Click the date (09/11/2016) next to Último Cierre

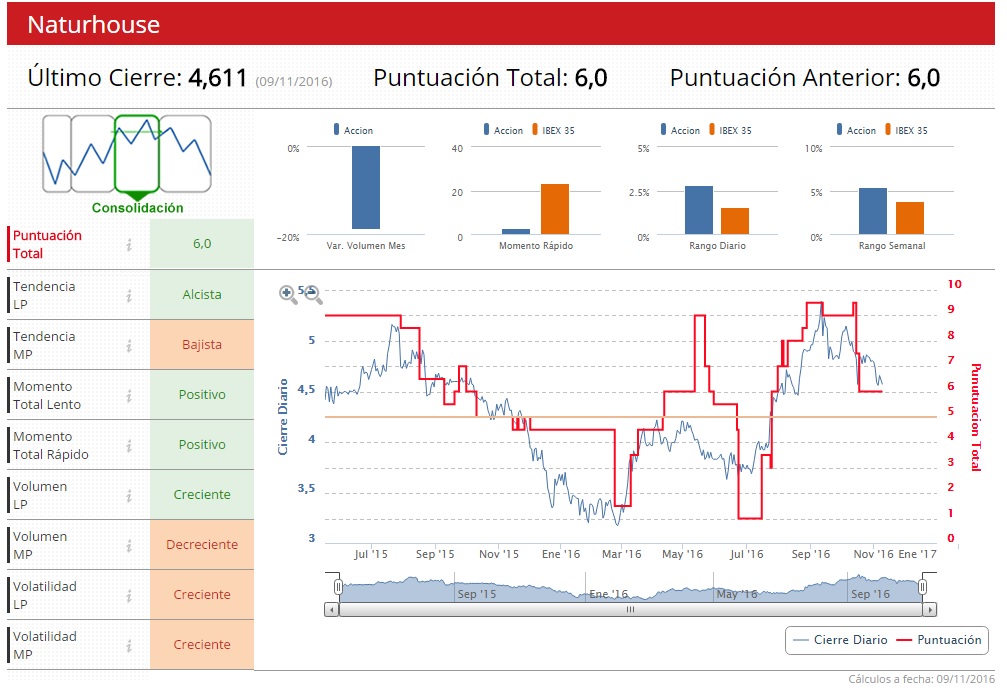click(x=293, y=82)
